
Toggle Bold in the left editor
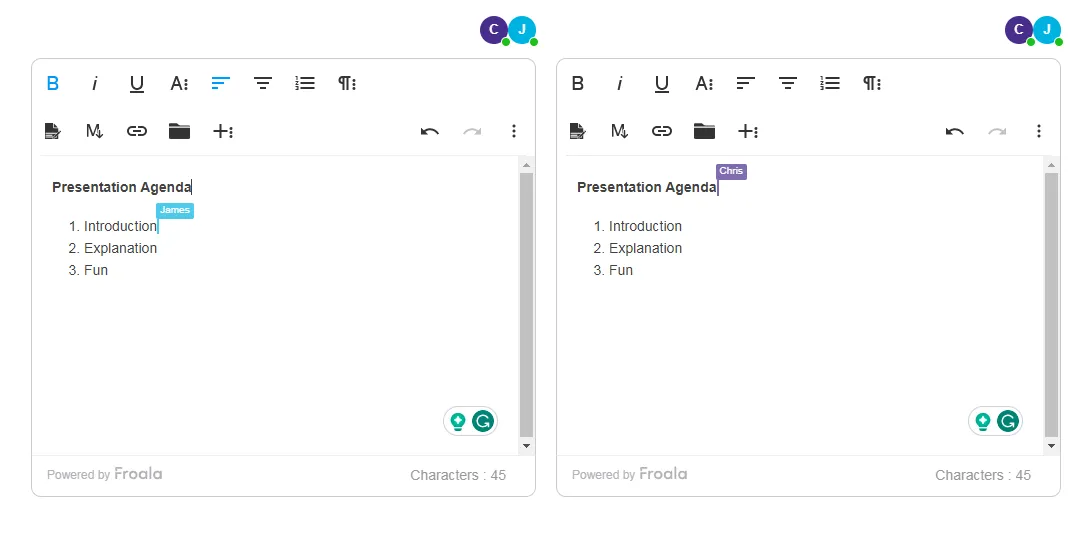pos(53,84)
